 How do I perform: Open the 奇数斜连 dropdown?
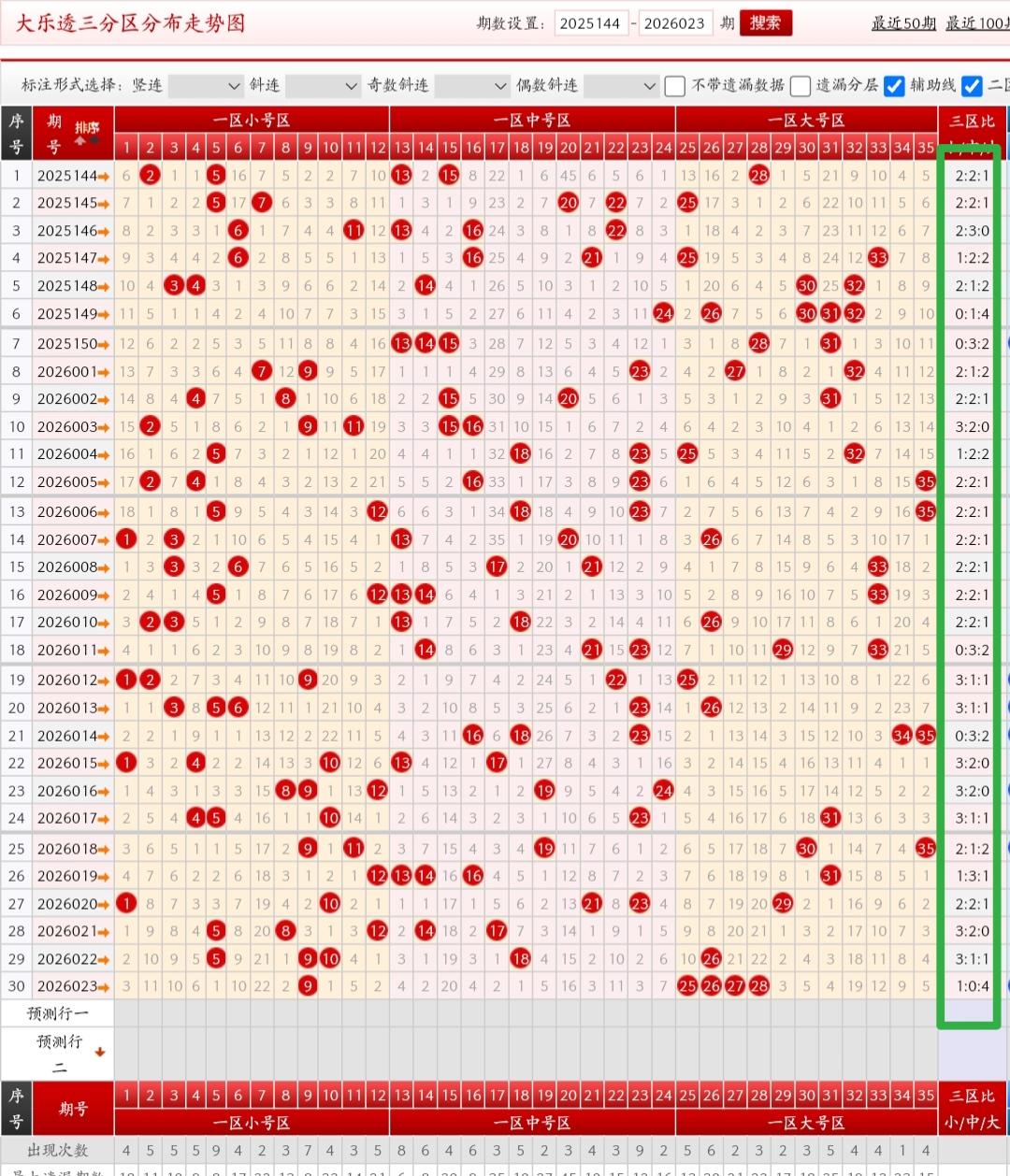coord(472,86)
